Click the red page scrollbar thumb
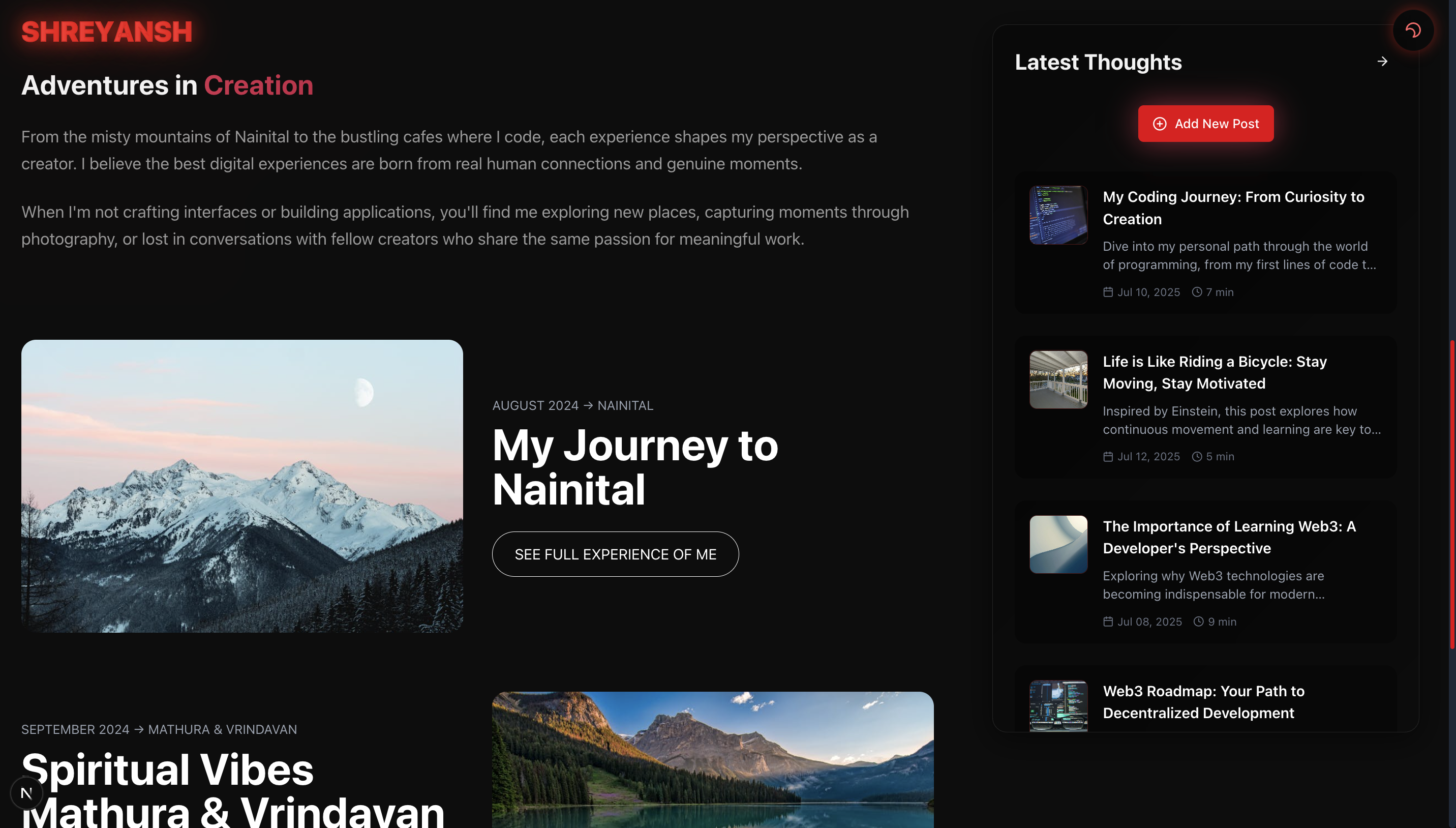The width and height of the screenshot is (1456, 828). (1452, 495)
